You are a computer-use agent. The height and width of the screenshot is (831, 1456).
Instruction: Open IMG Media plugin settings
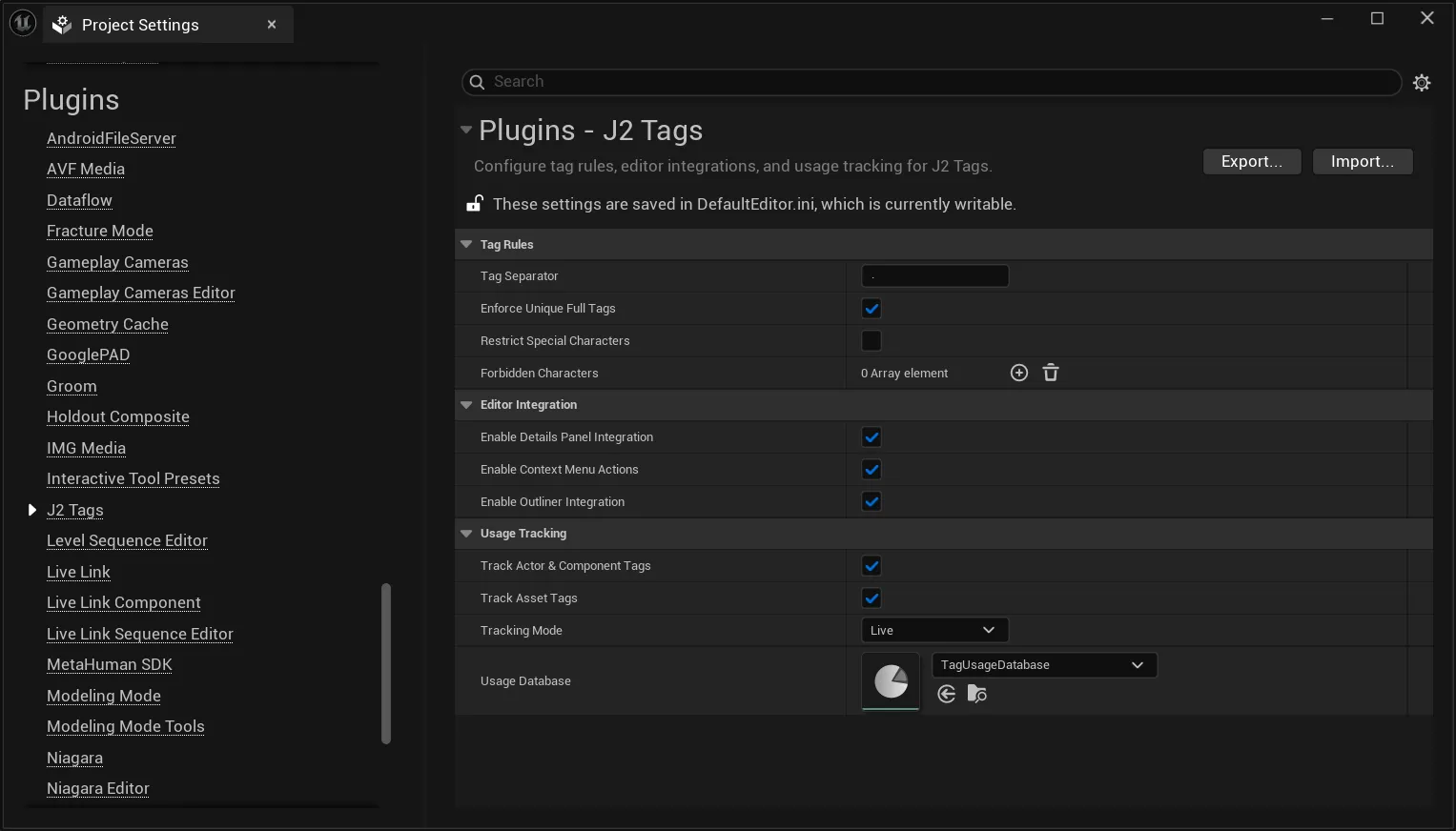pos(86,448)
